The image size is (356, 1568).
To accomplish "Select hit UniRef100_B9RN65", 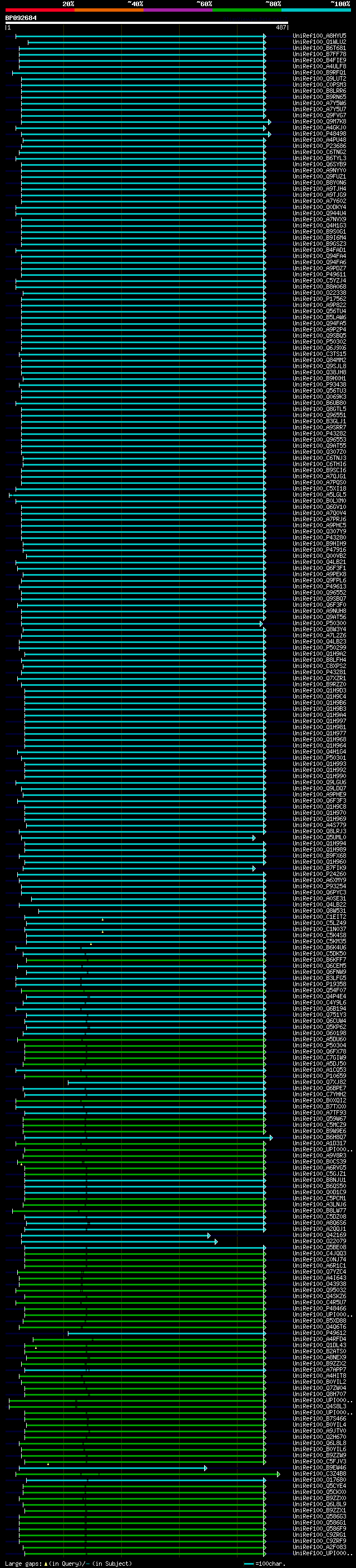I will pyautogui.click(x=319, y=97).
